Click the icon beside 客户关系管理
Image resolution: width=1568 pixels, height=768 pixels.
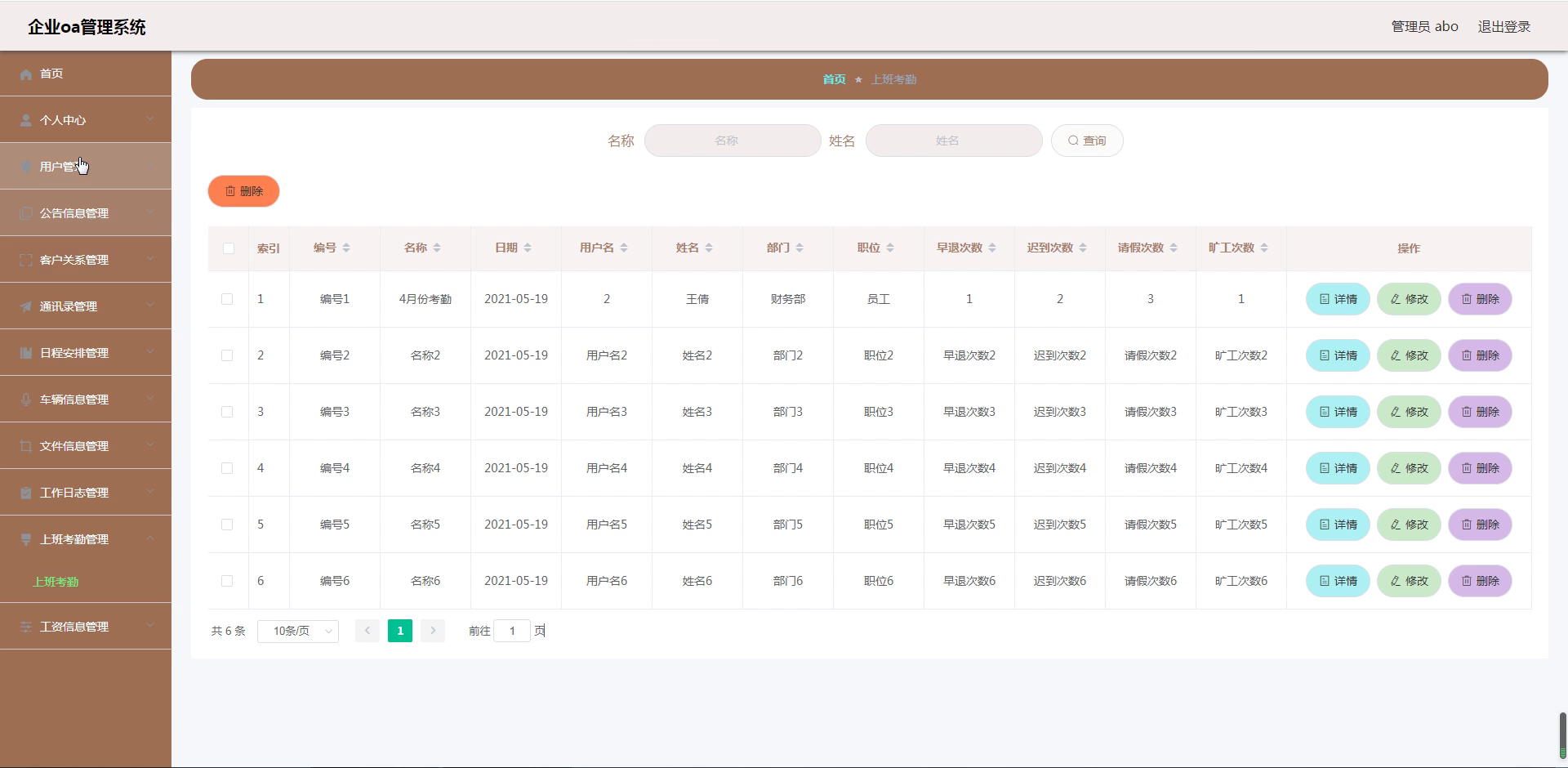25,260
